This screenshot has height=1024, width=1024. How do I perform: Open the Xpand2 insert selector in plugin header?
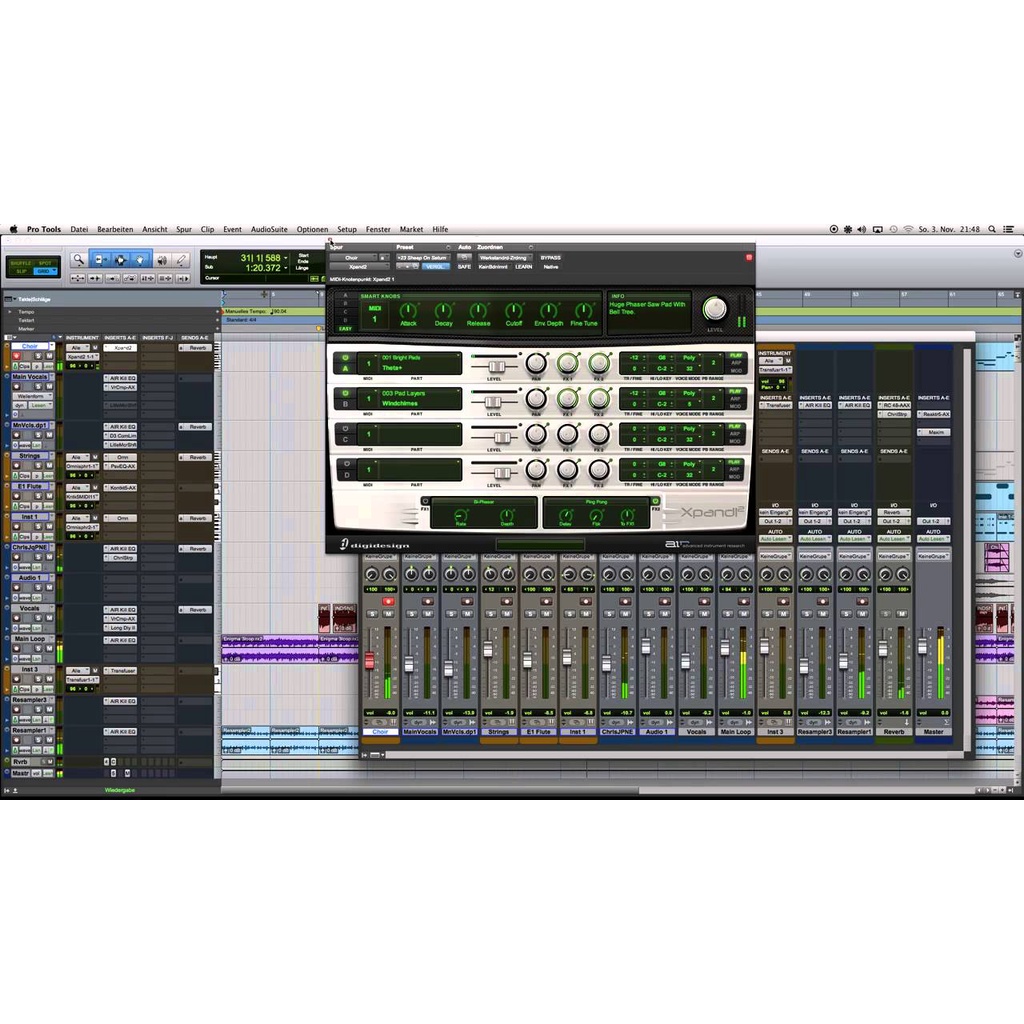(x=360, y=267)
